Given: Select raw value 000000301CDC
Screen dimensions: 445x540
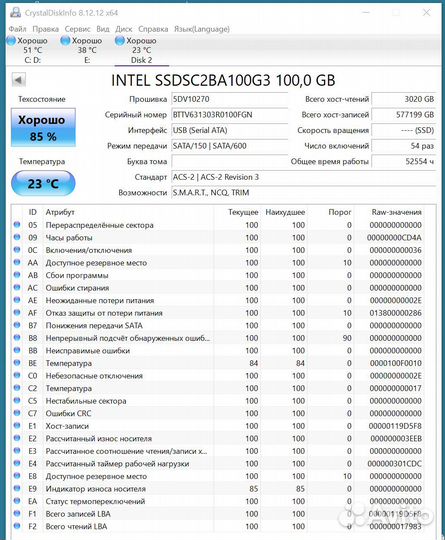Looking at the screenshot, I should click(x=394, y=464).
